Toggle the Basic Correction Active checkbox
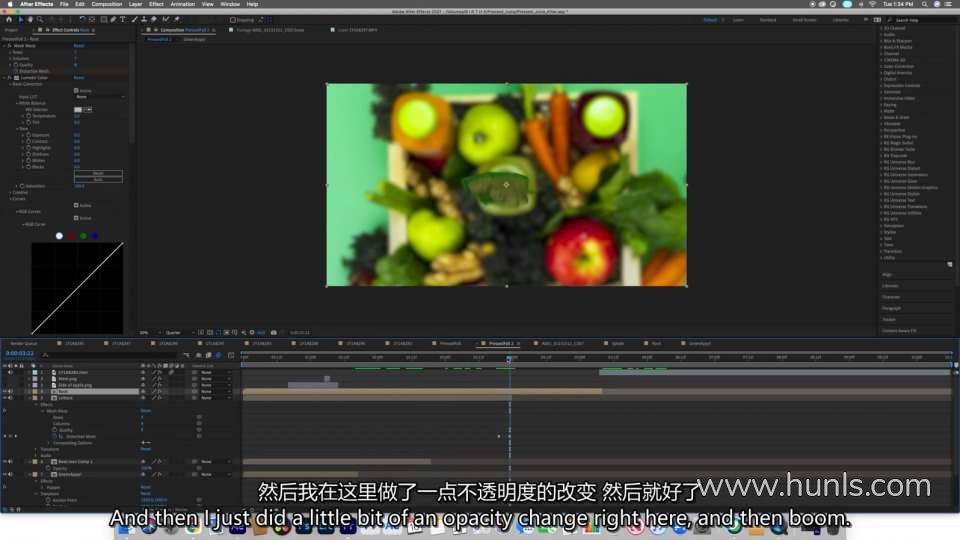 77,91
